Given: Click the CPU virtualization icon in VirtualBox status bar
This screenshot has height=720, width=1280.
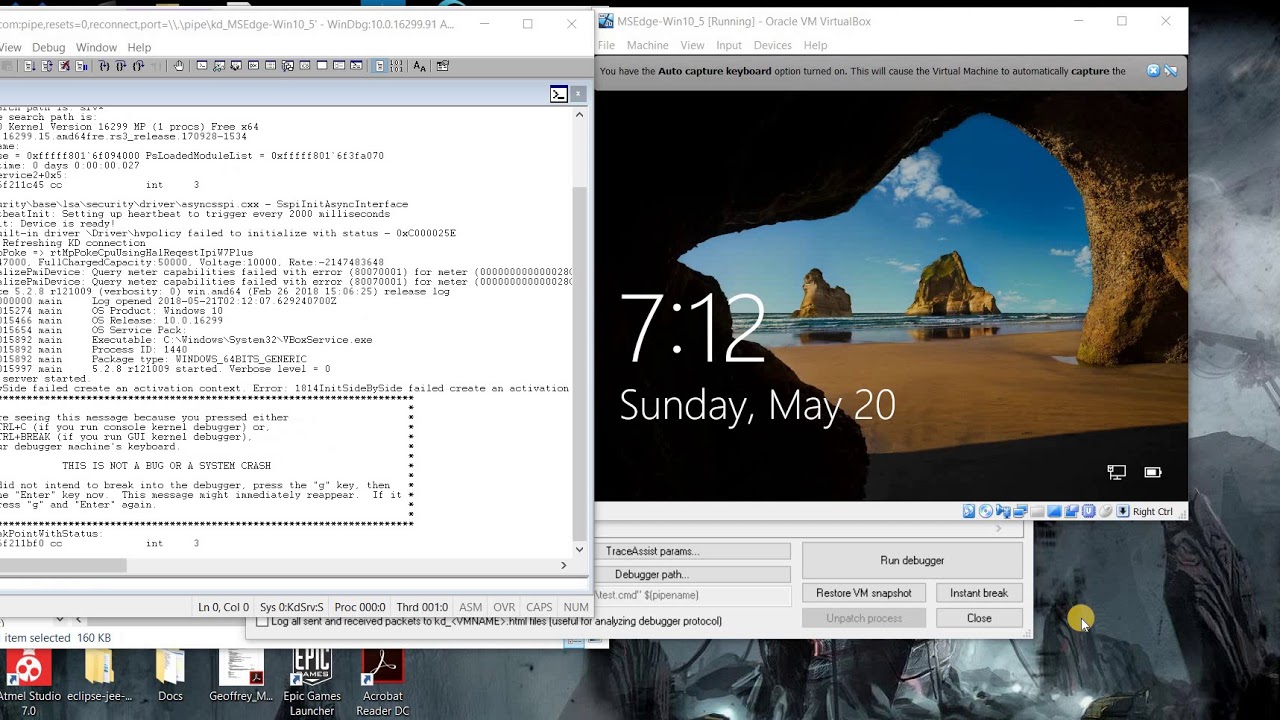Looking at the screenshot, I should [x=1089, y=511].
